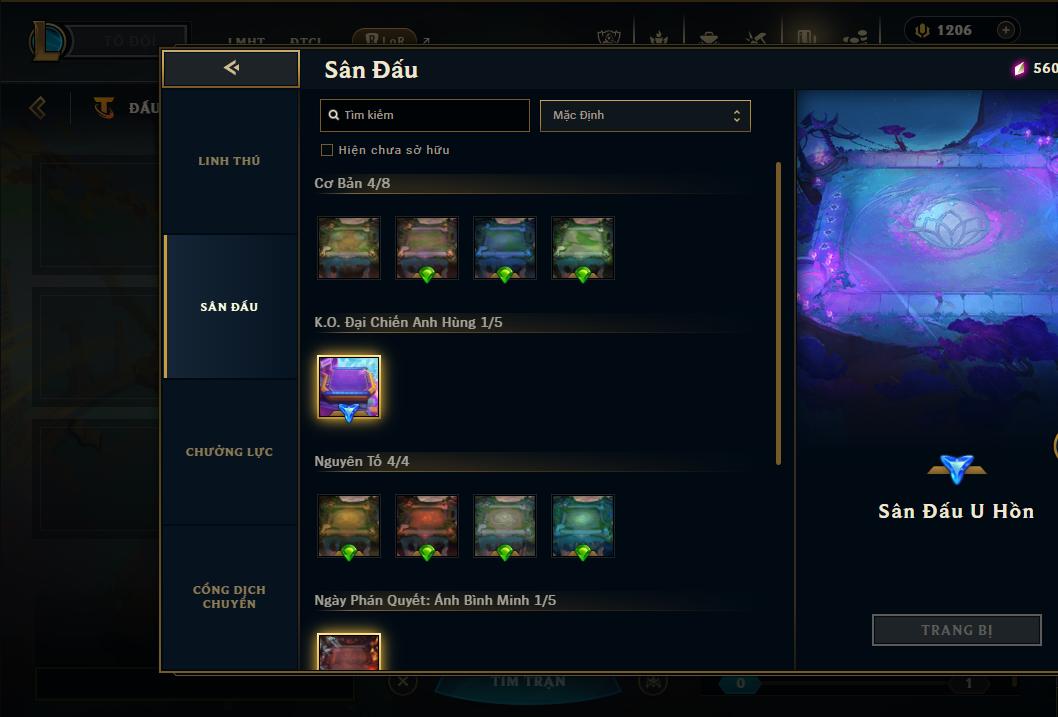Choose the blue Cơ Bản arena
This screenshot has width=1058, height=717.
505,248
